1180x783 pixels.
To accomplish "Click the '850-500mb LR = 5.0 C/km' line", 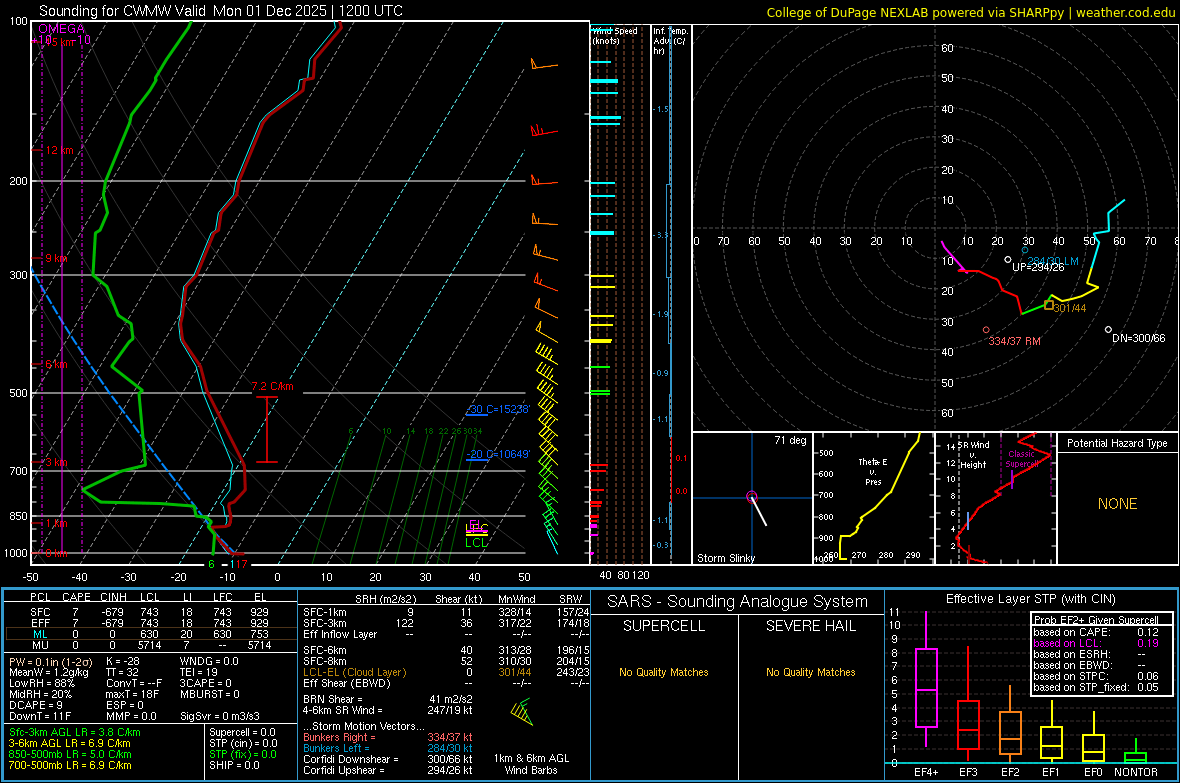I will (x=70, y=754).
